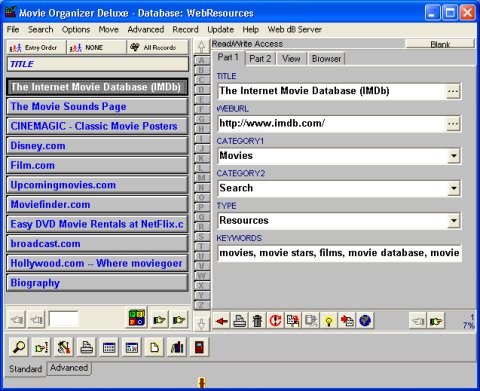The width and height of the screenshot is (480, 391).
Task: Click the empty page number box
Action: pos(63,319)
